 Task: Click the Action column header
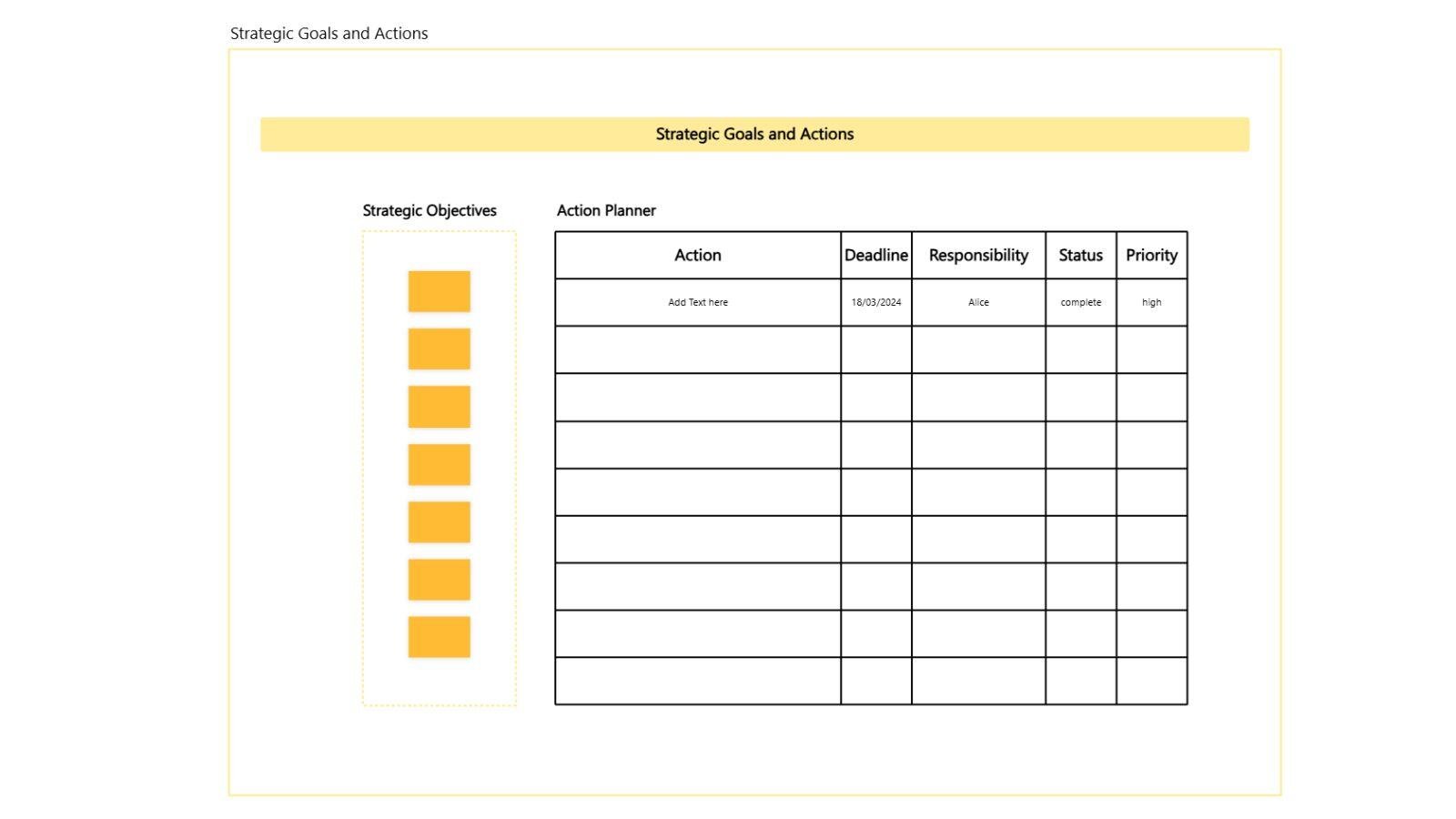coord(697,255)
